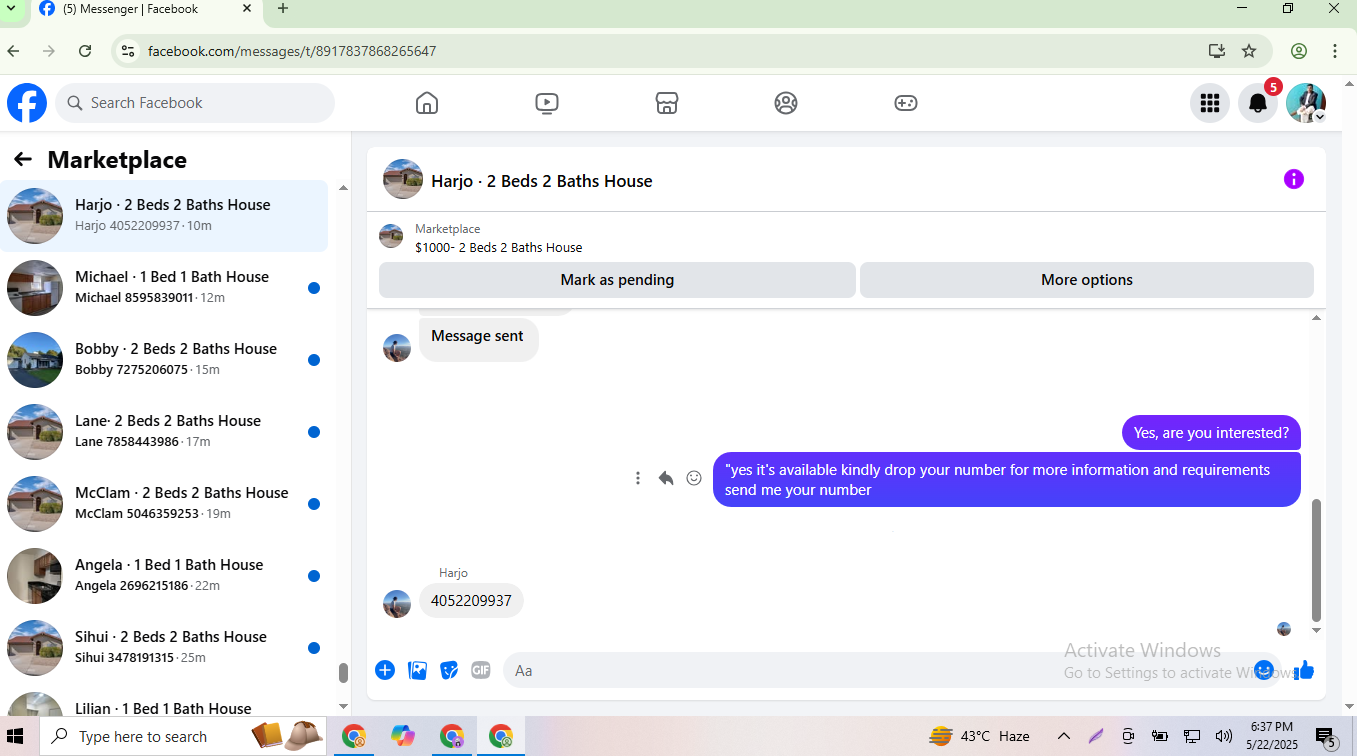Viewport: 1357px width, 756px height.
Task: Select the Messenger | Facebook browser tab
Action: tap(145, 9)
